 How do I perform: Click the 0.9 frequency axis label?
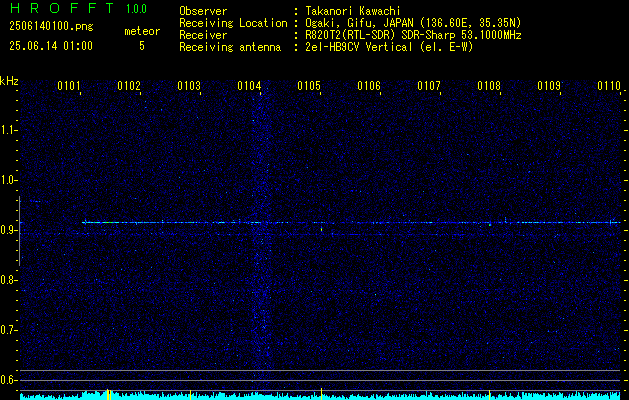(x=7, y=230)
